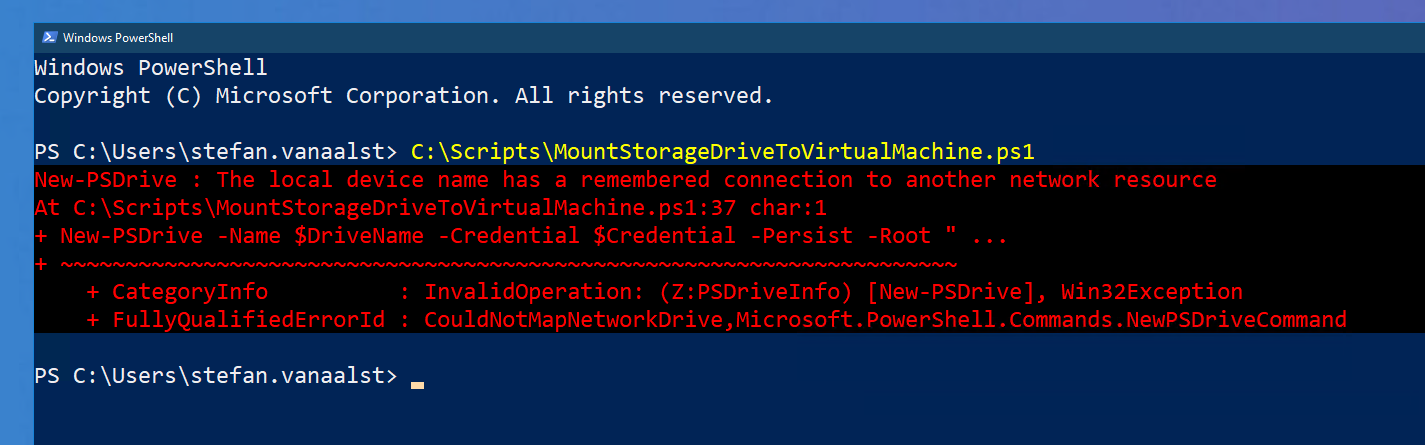Viewport: 1425px width, 445px height.
Task: Click the Windows PowerShell title bar text
Action: [118, 38]
